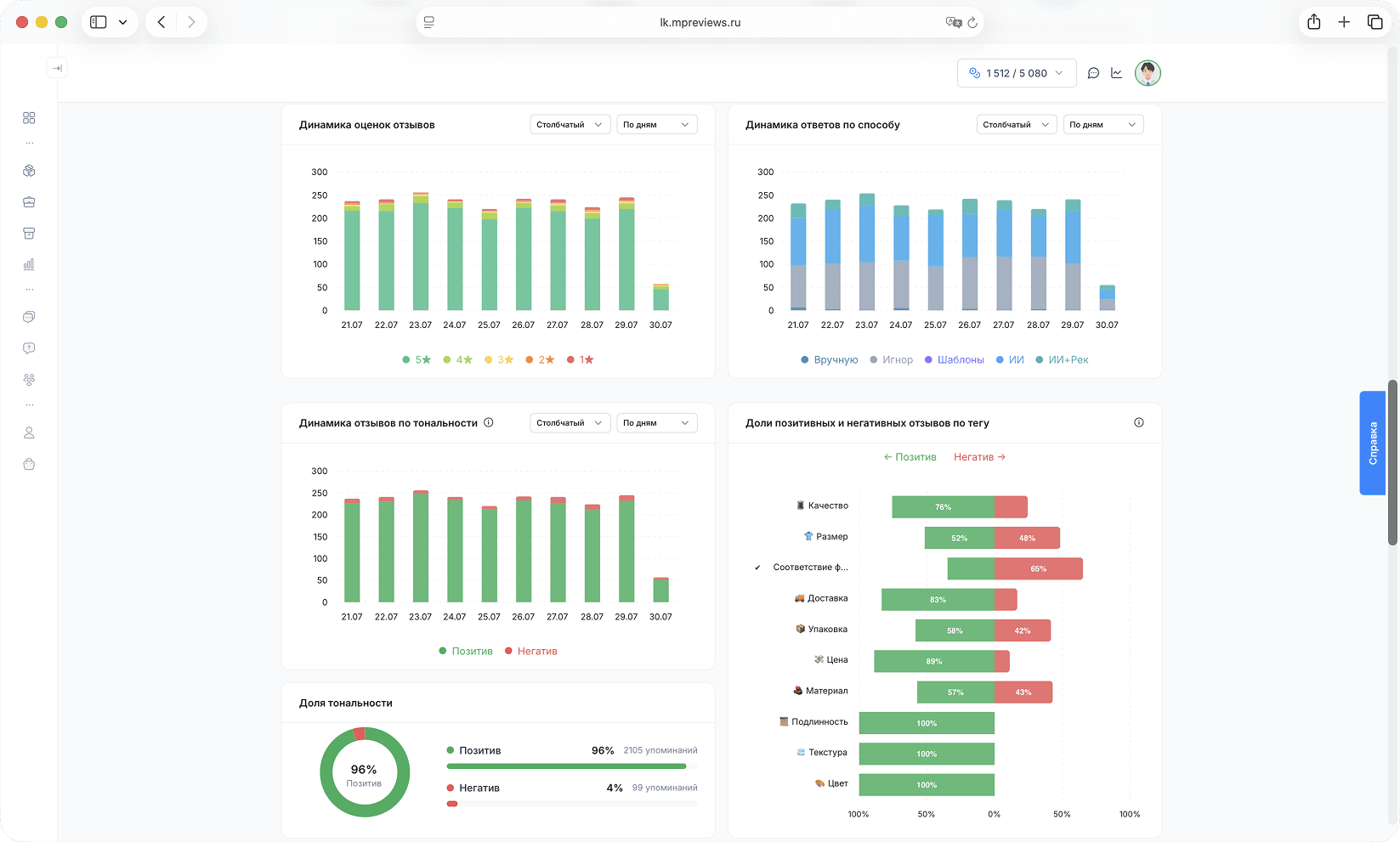Click the blue Справка side button
Screen dimensions: 1400x842
pos(1373,443)
